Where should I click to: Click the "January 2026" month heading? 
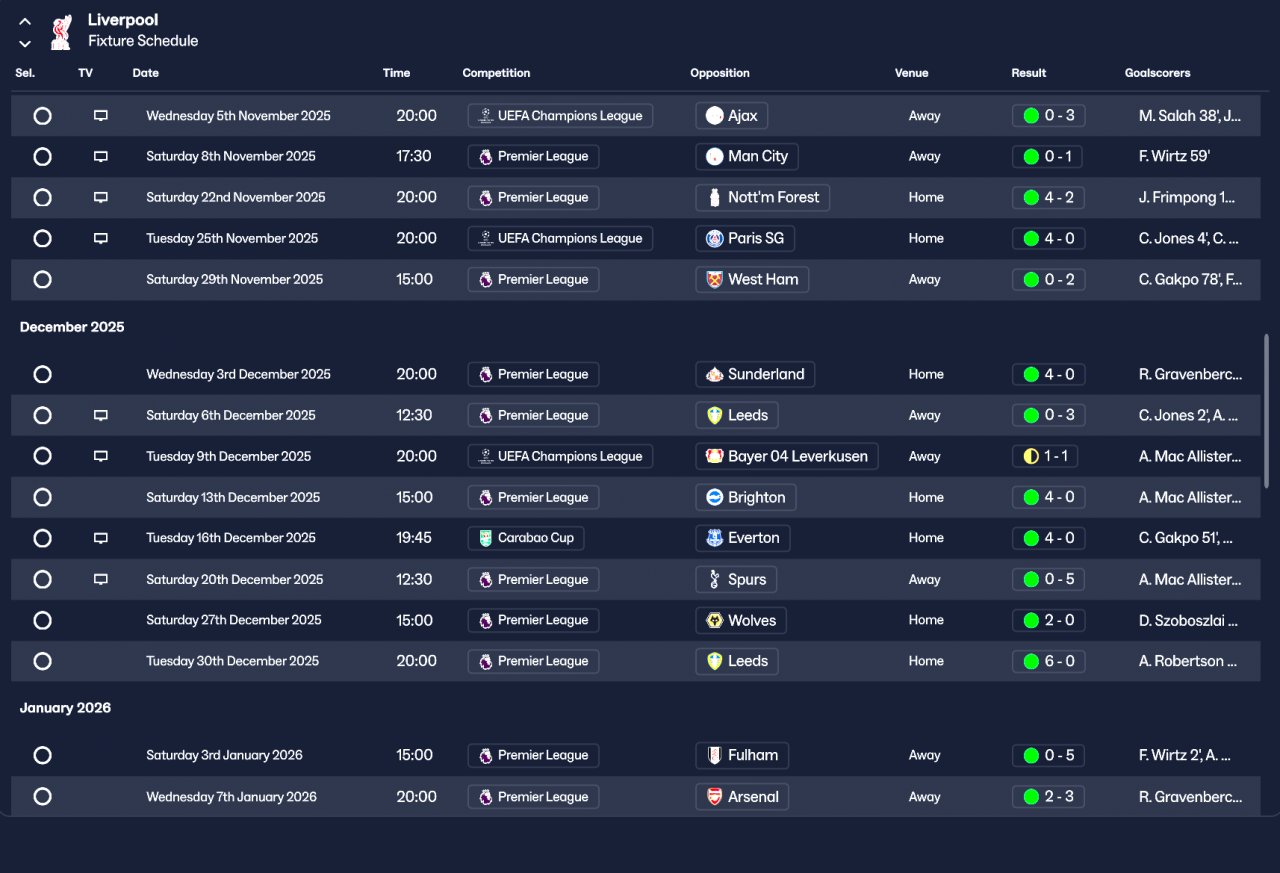click(x=65, y=708)
